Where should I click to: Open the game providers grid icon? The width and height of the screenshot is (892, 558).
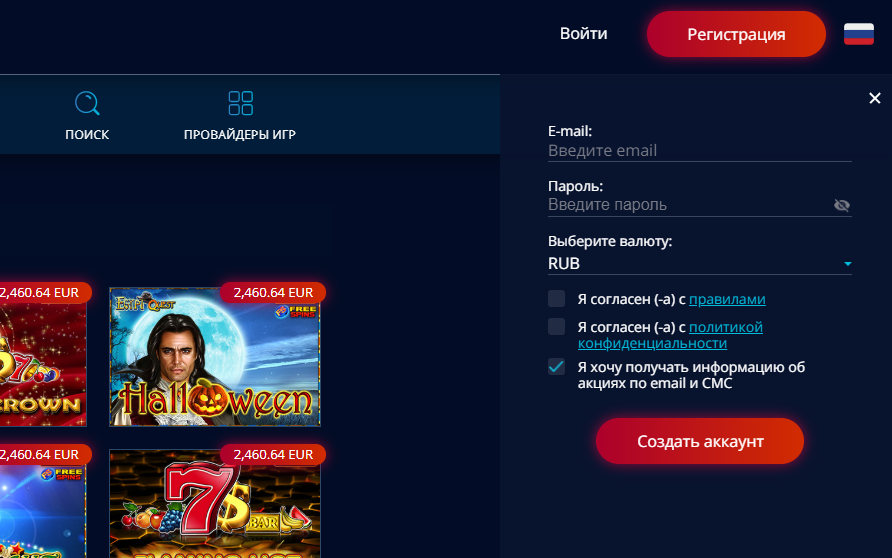click(240, 104)
